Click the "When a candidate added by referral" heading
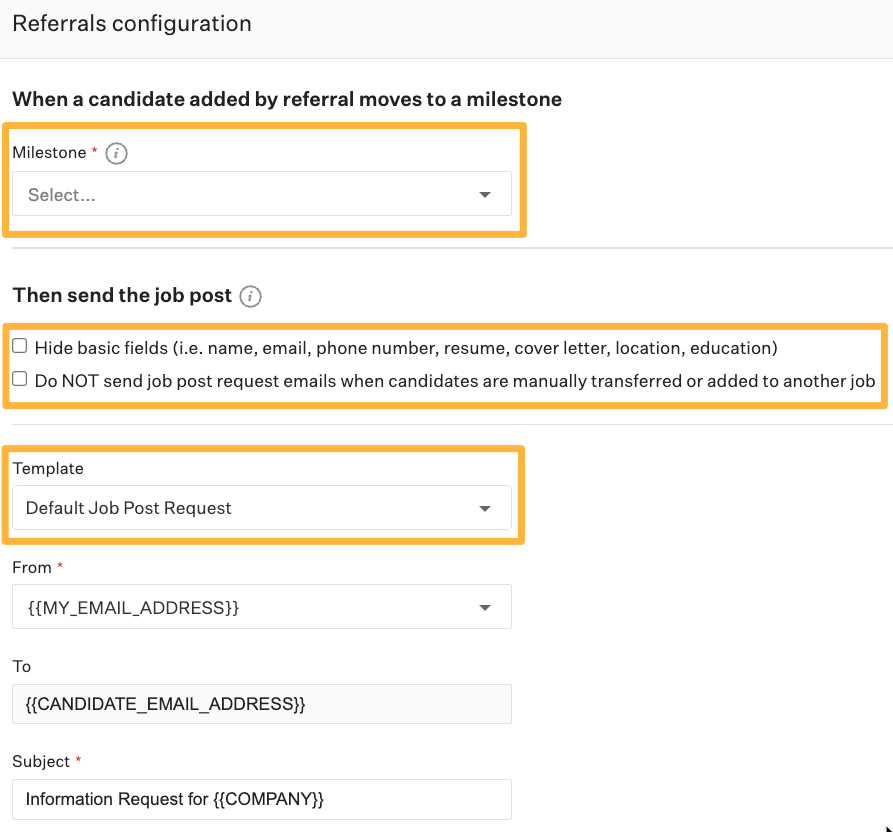The image size is (893, 832). (x=287, y=99)
